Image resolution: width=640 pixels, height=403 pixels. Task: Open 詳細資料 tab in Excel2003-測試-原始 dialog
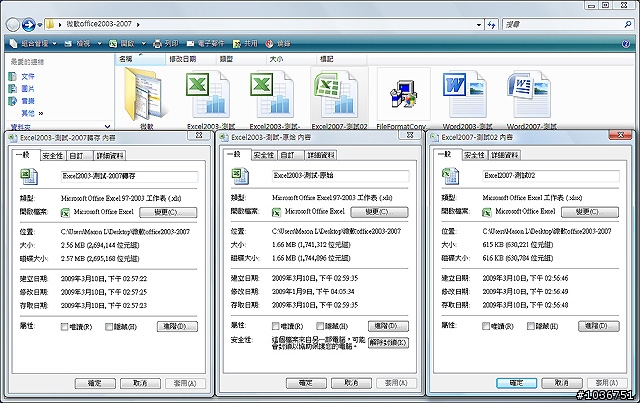[x=321, y=155]
